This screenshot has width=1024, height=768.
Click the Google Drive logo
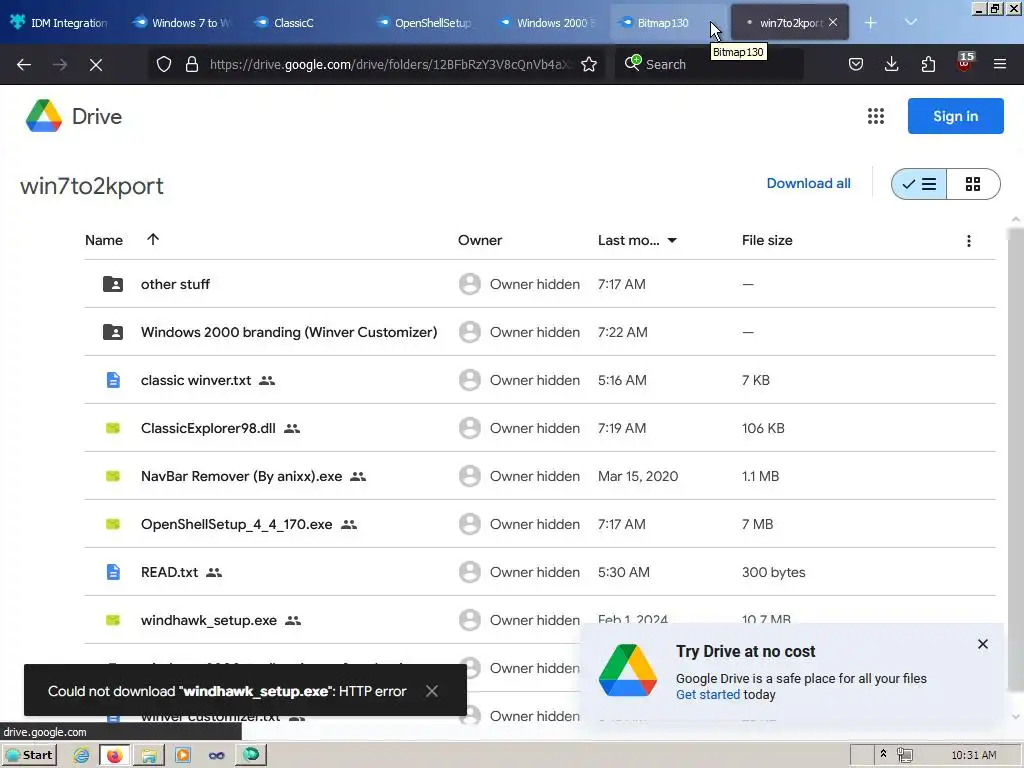(x=44, y=116)
